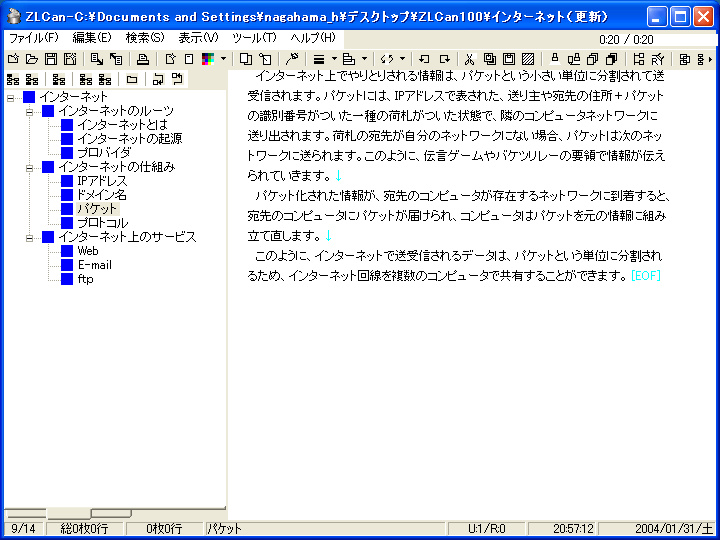720x540 pixels.
Task: Click the export-with-arrow document icon
Action: coord(97,59)
